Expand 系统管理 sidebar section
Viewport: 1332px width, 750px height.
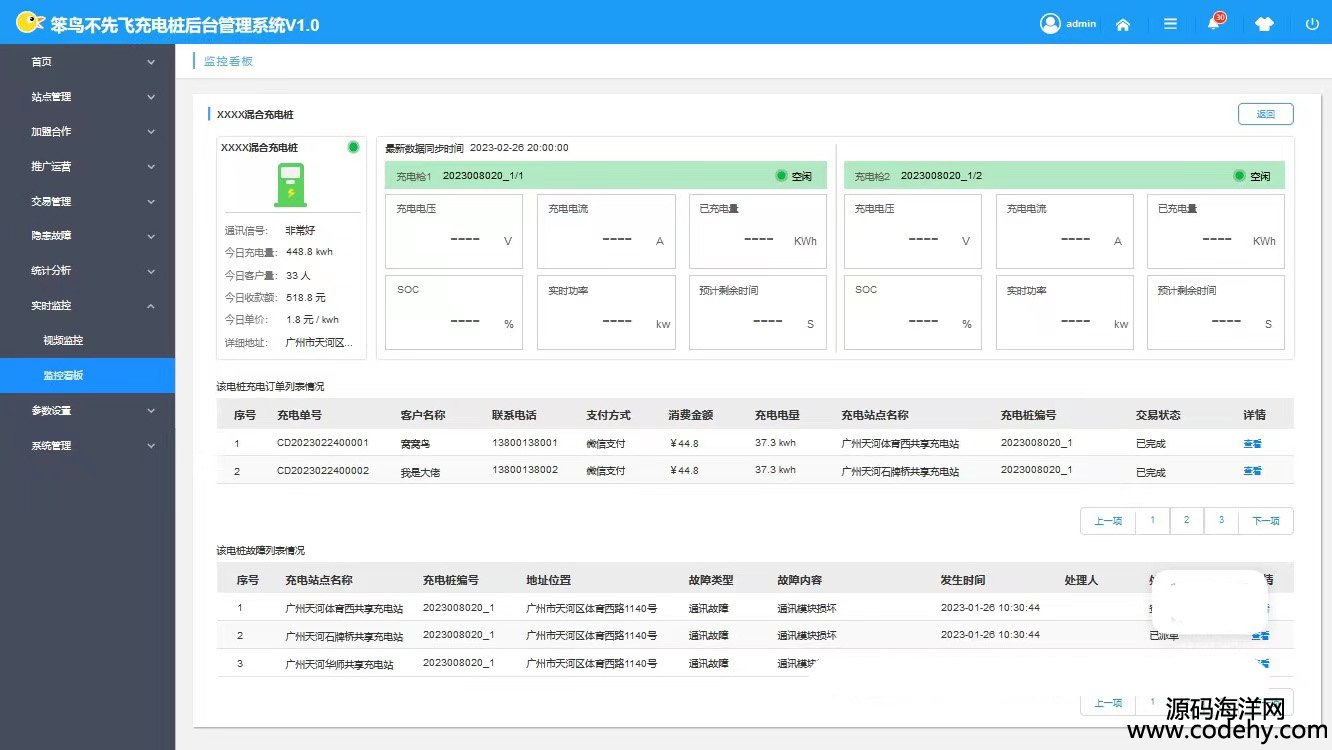pos(87,445)
